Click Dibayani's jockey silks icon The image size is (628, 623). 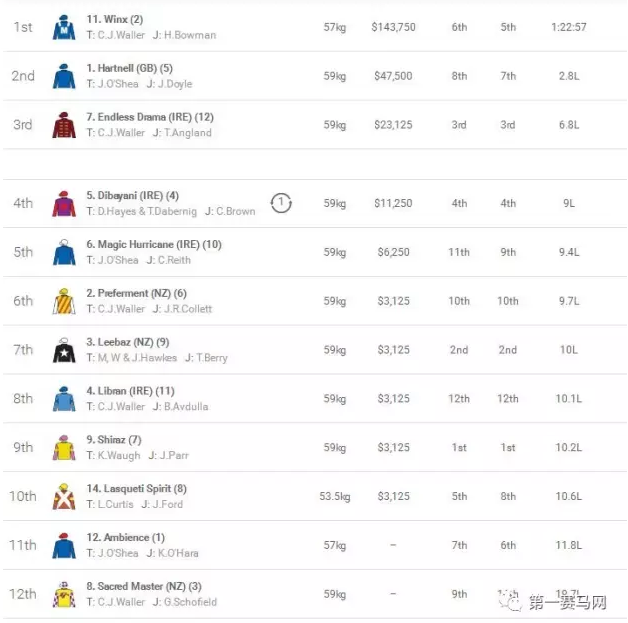point(64,204)
